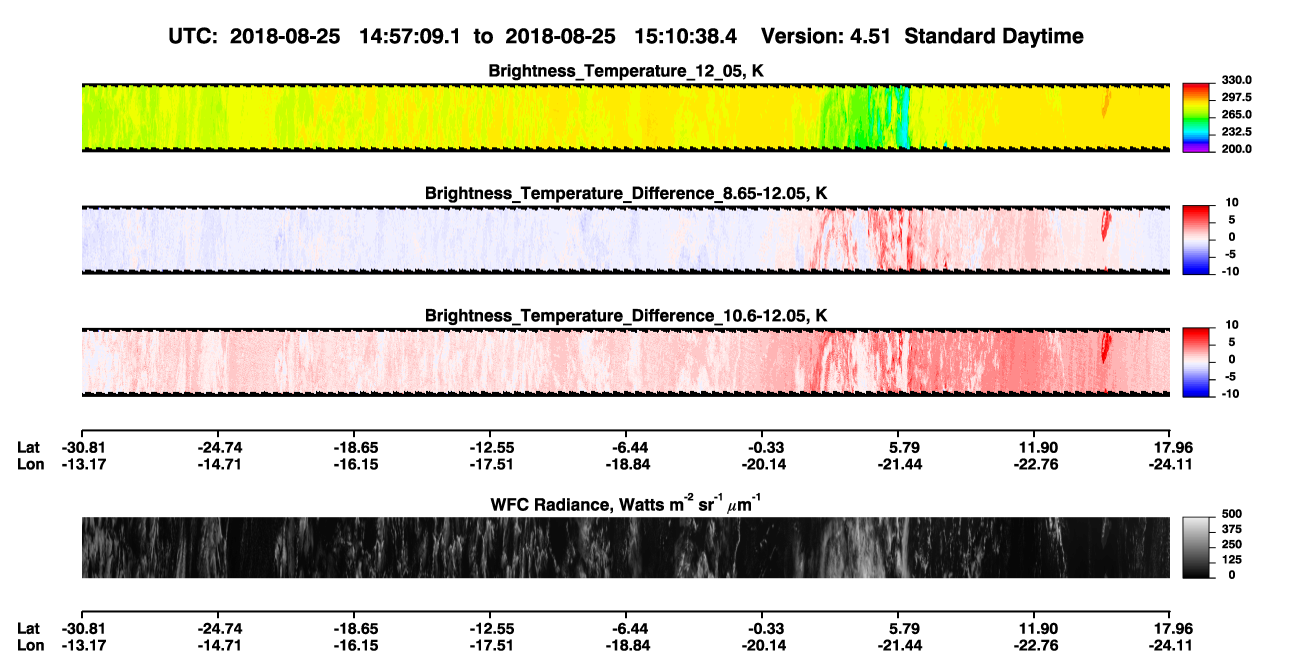
Task: Click the Brightness_Temperature_12_05 color scale bar
Action: (x=1196, y=117)
